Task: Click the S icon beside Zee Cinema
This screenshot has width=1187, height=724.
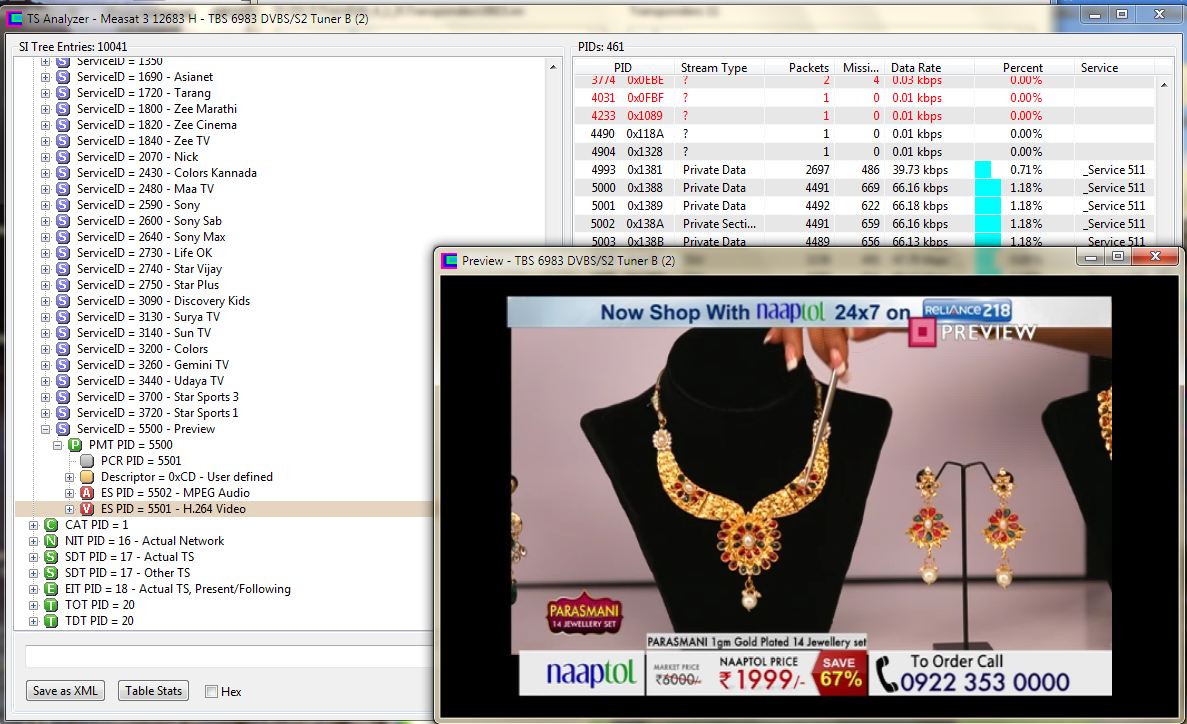Action: click(63, 125)
